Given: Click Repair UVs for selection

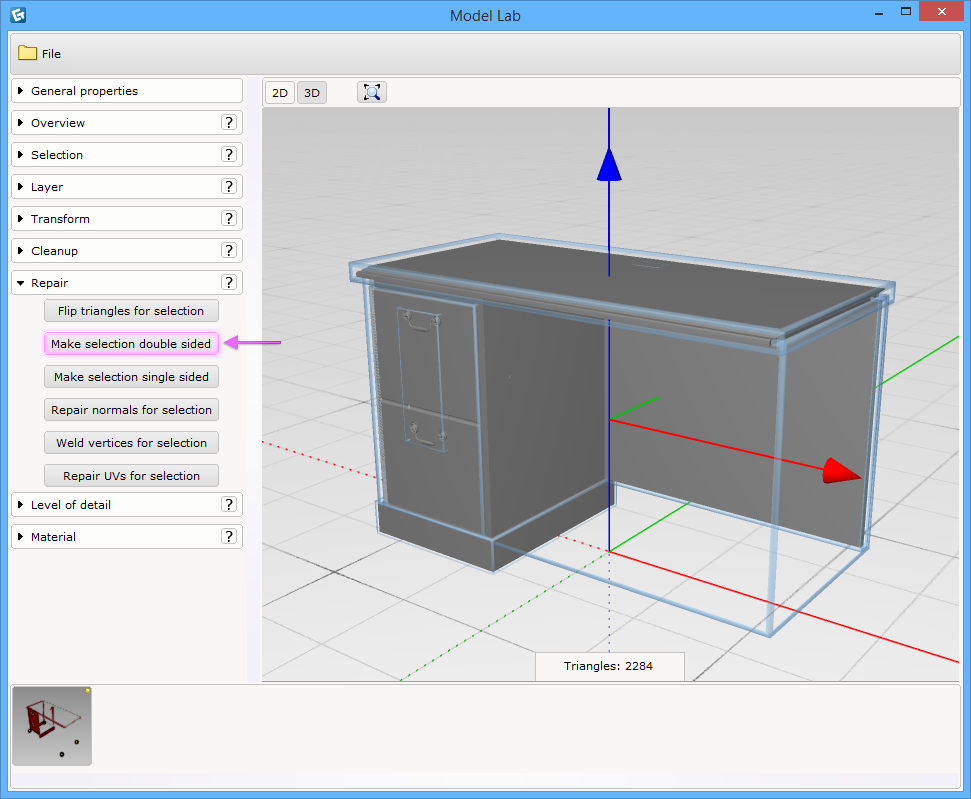Looking at the screenshot, I should tap(131, 476).
